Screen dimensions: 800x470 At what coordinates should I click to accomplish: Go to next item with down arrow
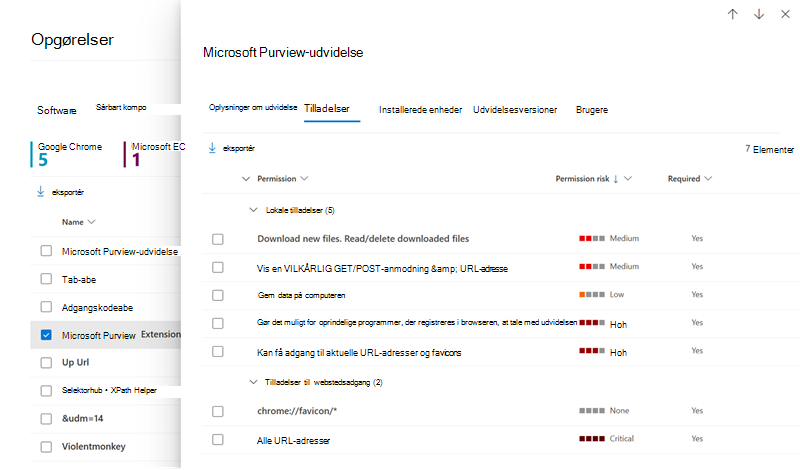pos(759,14)
